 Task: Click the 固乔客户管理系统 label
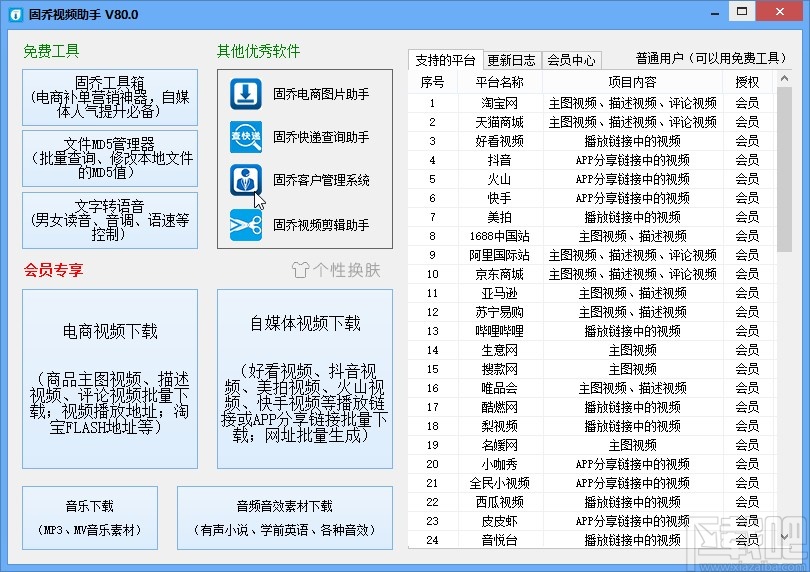coord(321,180)
